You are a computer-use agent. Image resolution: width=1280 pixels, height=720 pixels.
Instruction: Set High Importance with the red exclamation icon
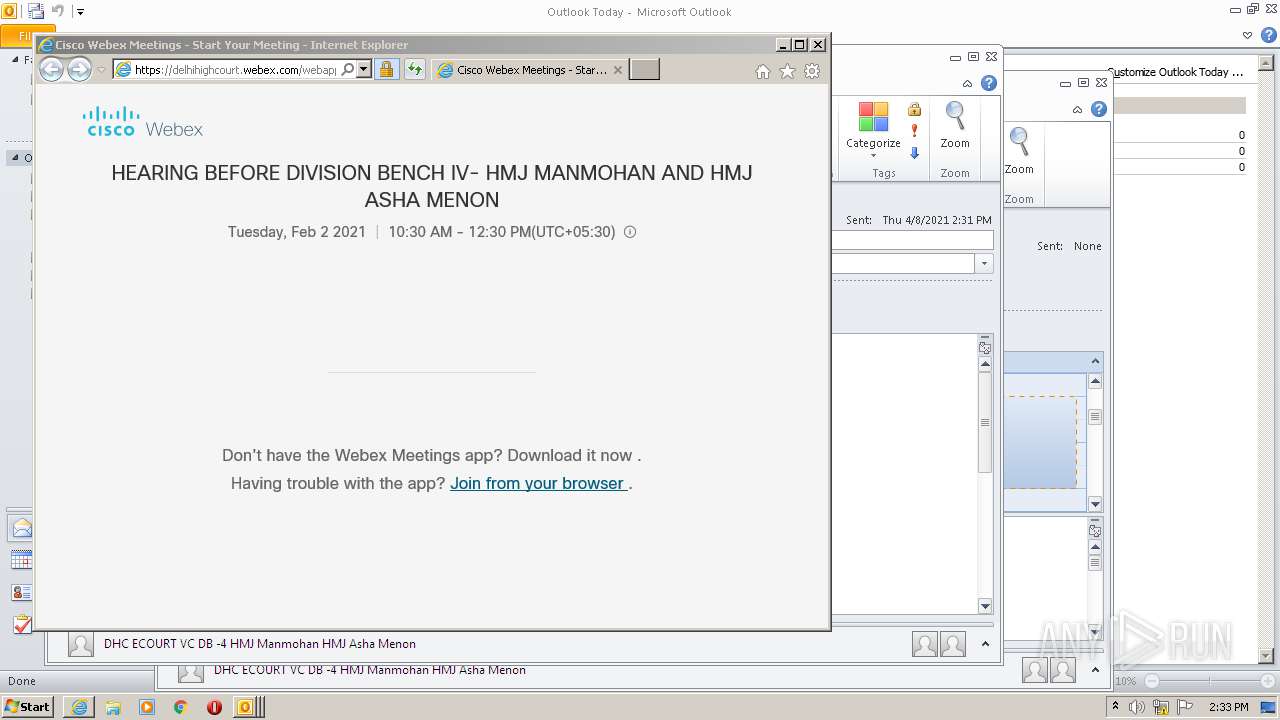pos(914,131)
